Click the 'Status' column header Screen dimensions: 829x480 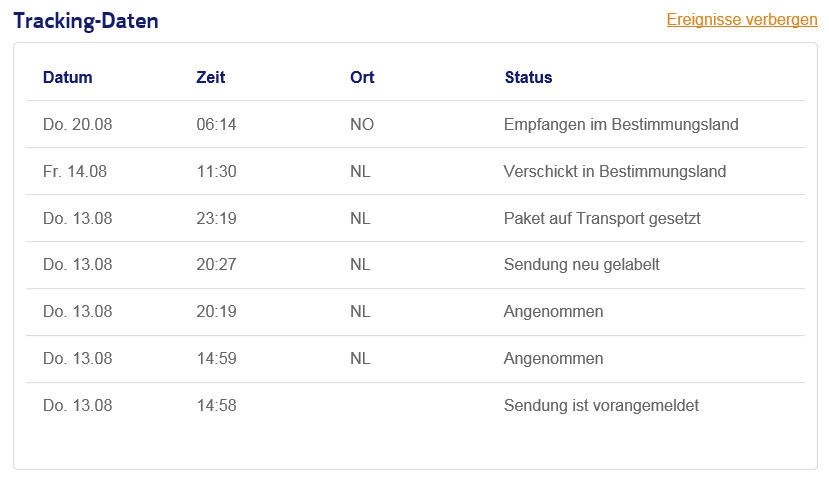[528, 77]
